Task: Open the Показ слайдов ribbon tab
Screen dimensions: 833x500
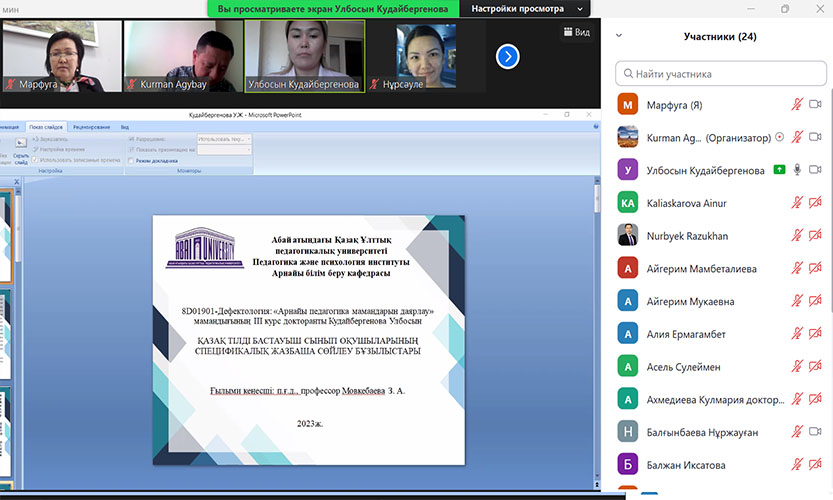Action: click(x=45, y=127)
